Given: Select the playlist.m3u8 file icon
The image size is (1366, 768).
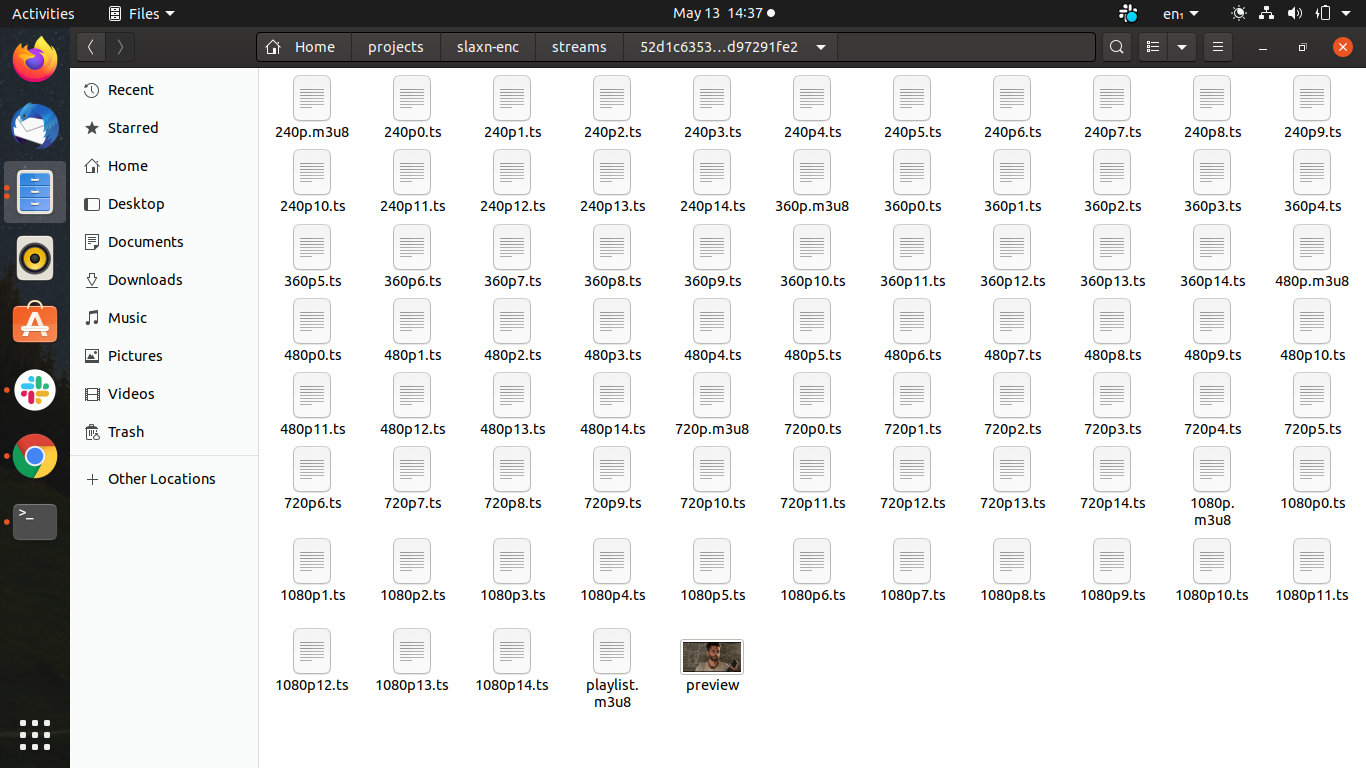Looking at the screenshot, I should [612, 651].
